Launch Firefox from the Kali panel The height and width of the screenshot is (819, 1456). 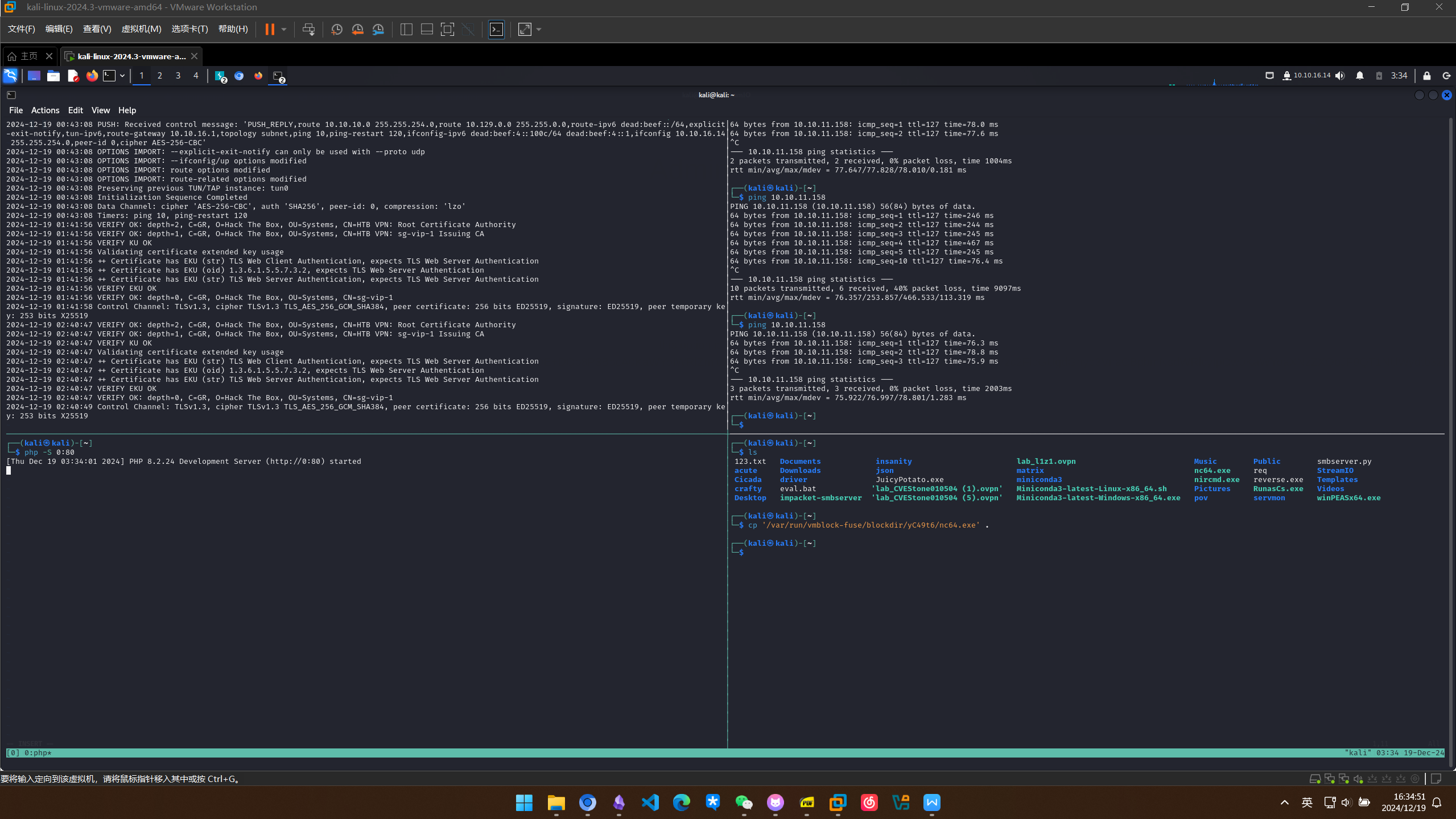click(92, 76)
